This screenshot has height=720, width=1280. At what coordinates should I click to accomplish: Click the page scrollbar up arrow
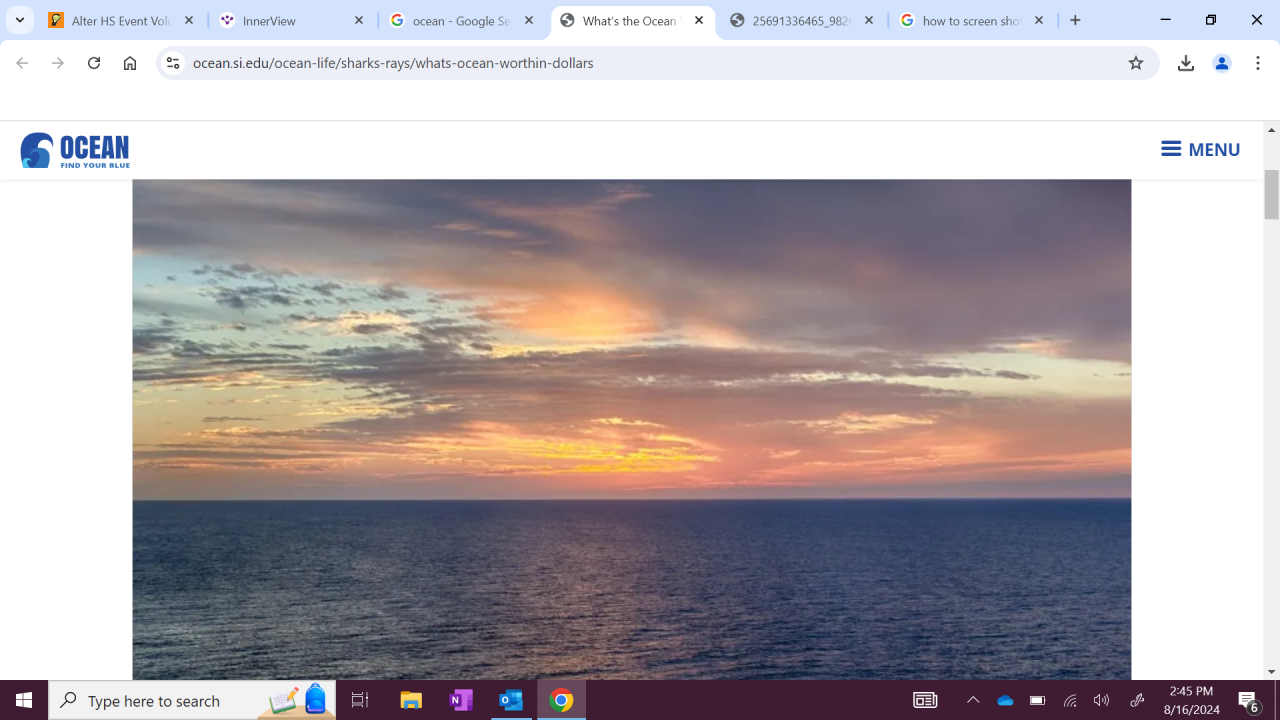click(x=1272, y=130)
